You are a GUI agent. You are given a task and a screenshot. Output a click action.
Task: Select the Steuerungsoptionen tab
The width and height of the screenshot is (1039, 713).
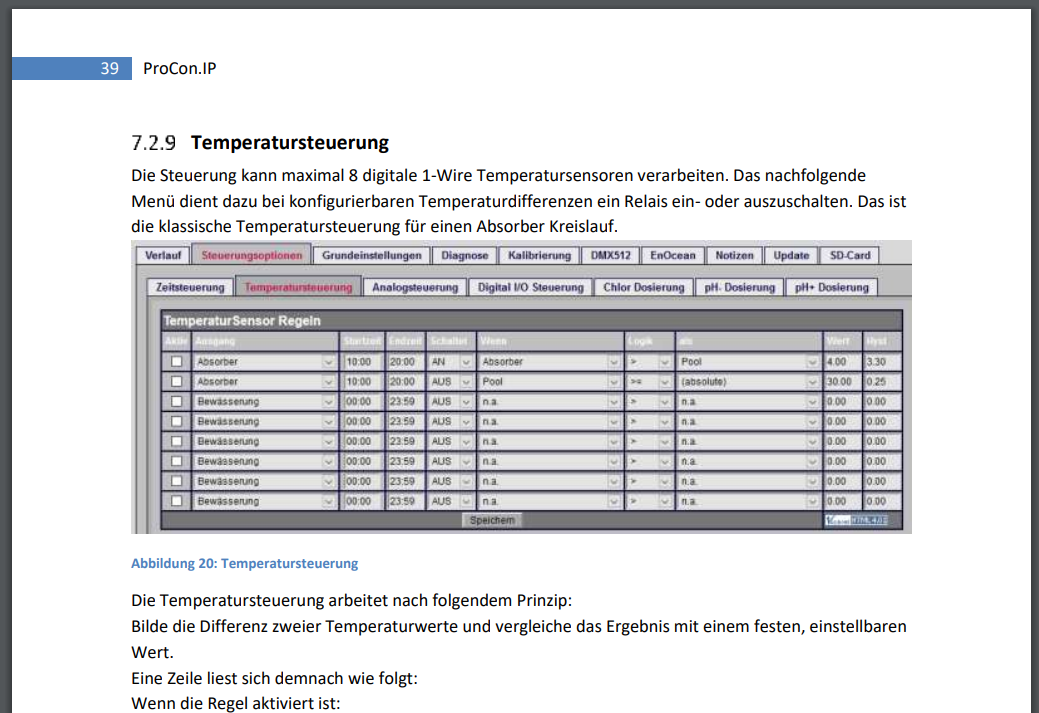(x=251, y=255)
